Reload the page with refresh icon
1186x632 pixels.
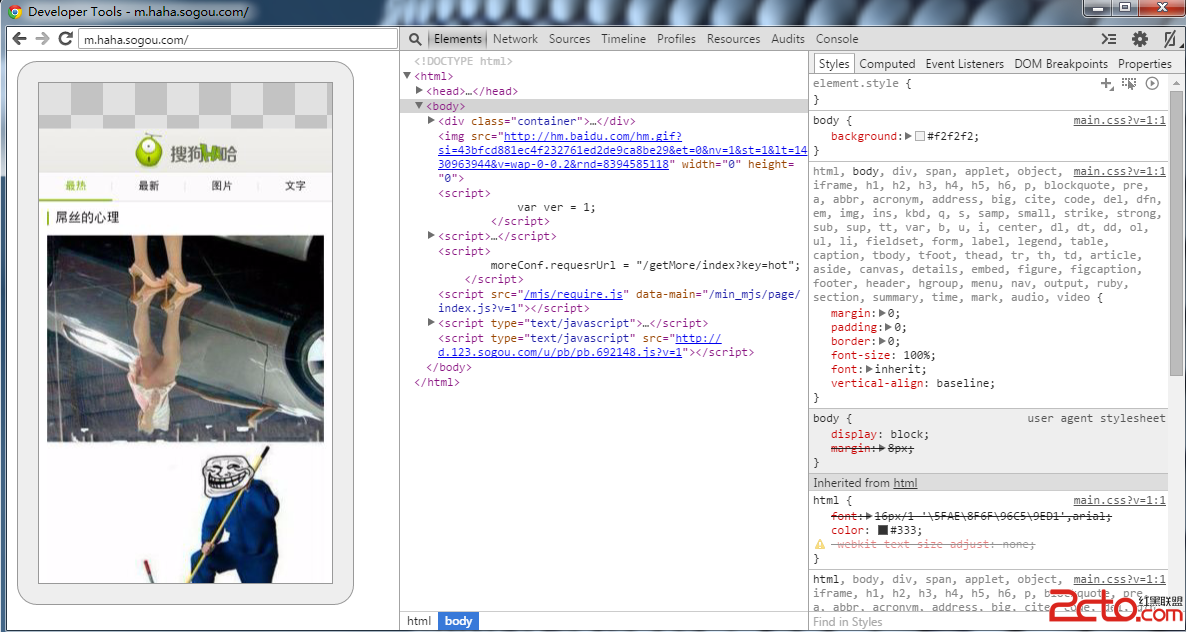tap(66, 39)
